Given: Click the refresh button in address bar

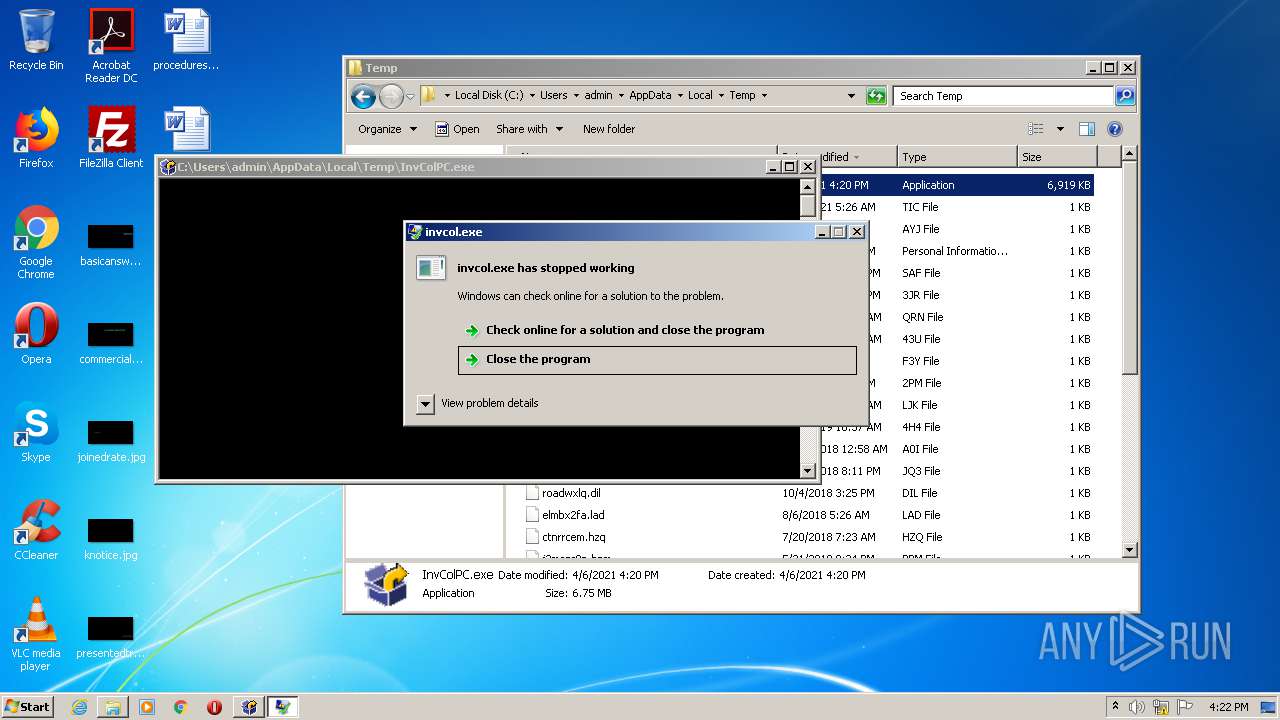Looking at the screenshot, I should pos(876,96).
